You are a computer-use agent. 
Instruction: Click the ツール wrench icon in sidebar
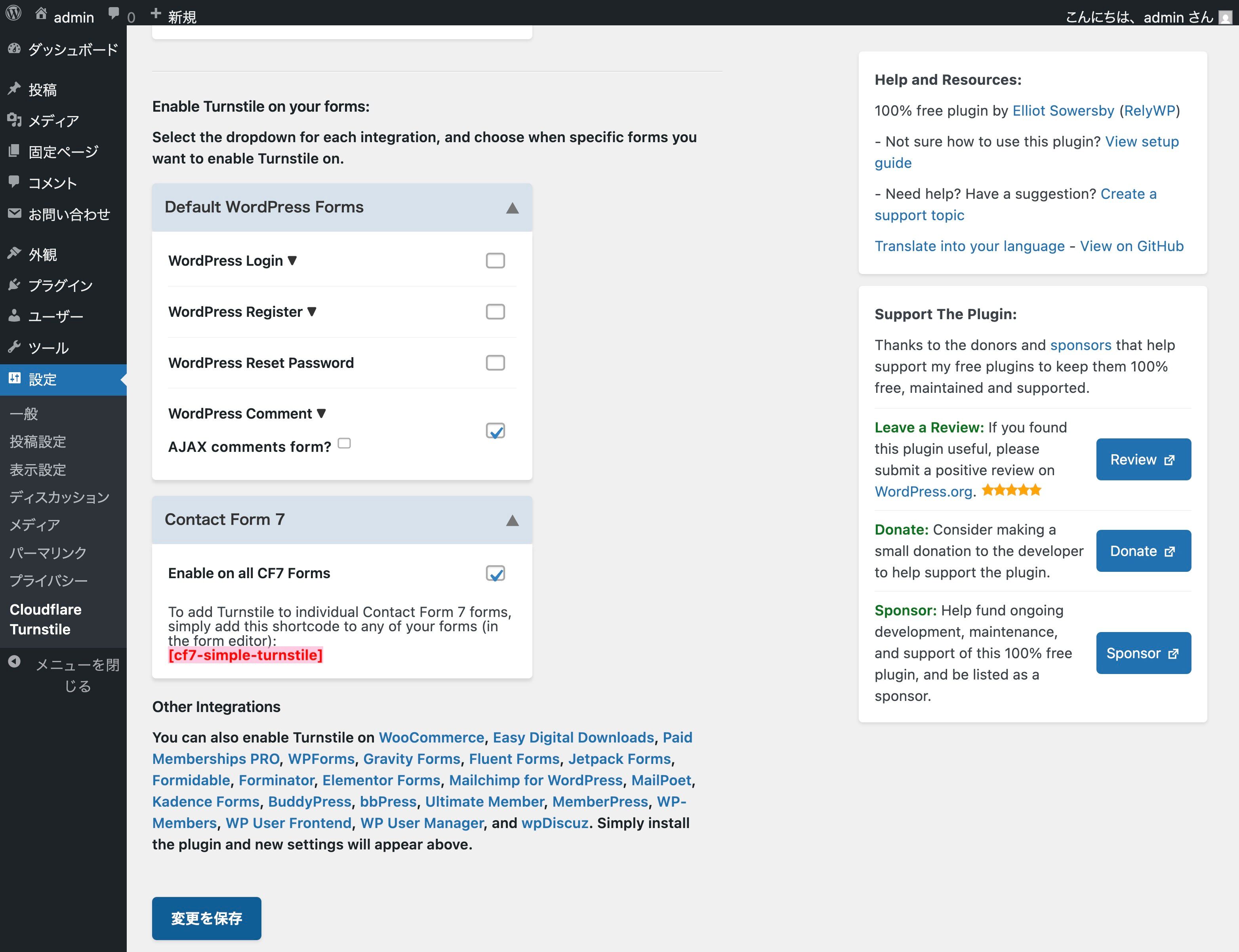(x=14, y=347)
